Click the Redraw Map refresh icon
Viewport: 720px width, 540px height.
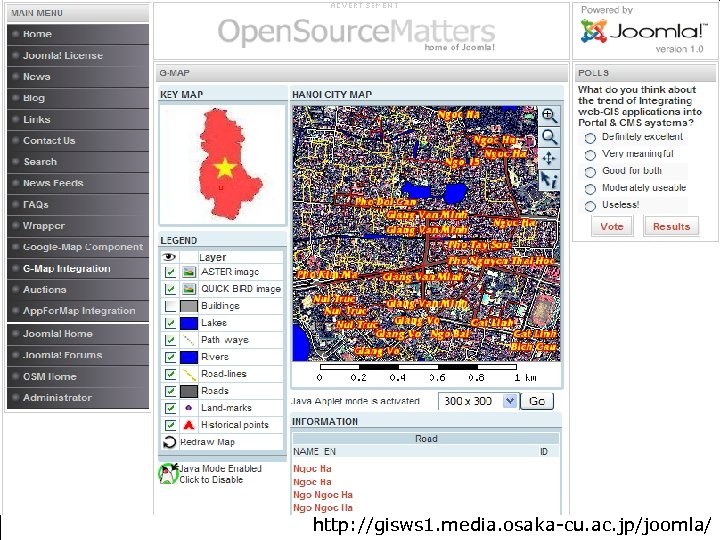[169, 442]
